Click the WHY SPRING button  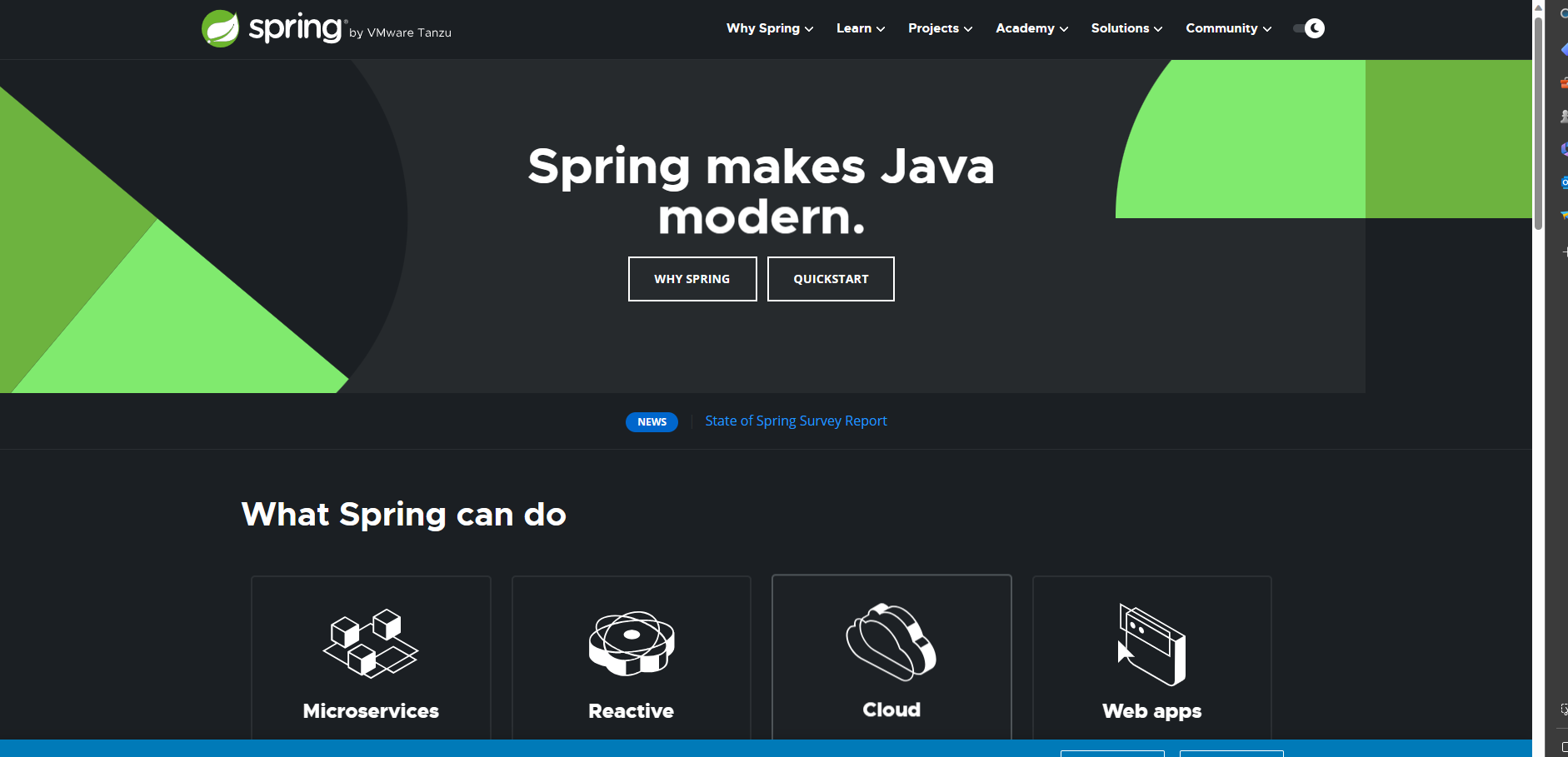click(x=692, y=279)
